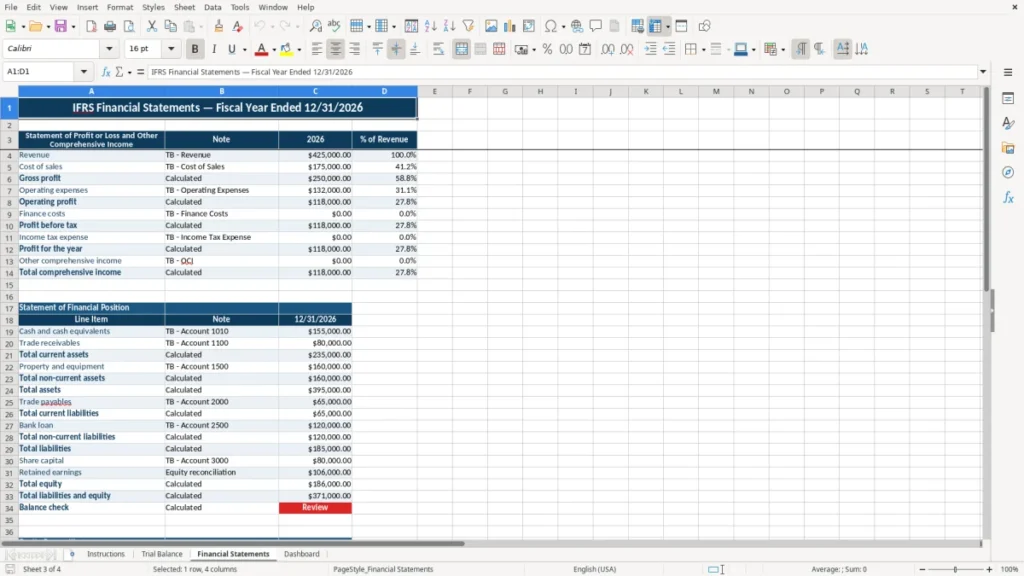Click the Insert Hyperlink icon
This screenshot has height=576, width=1024.
[577, 26]
